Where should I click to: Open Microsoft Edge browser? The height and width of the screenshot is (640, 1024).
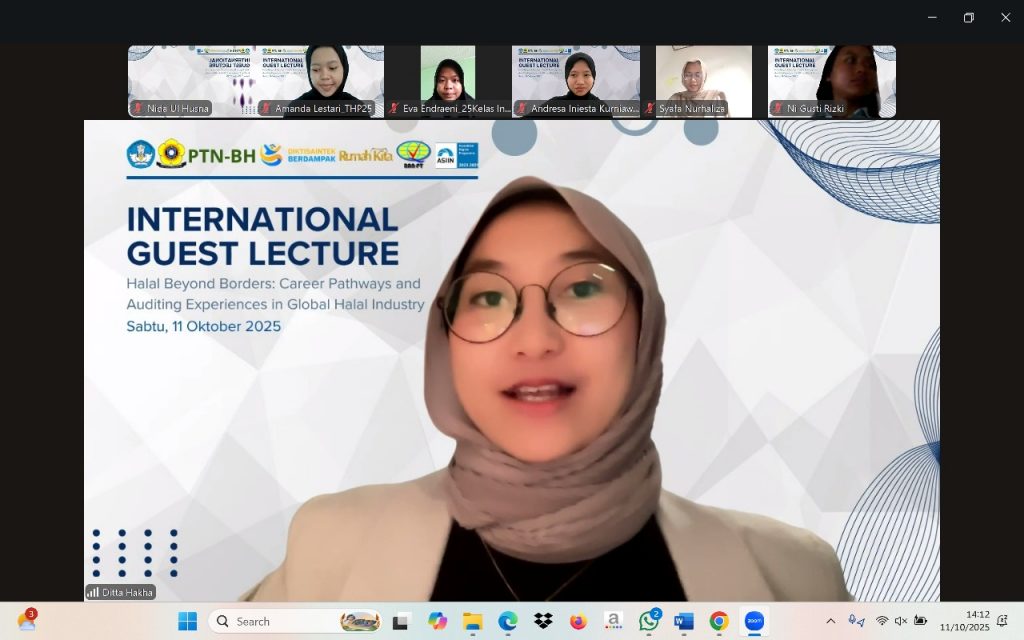point(508,621)
